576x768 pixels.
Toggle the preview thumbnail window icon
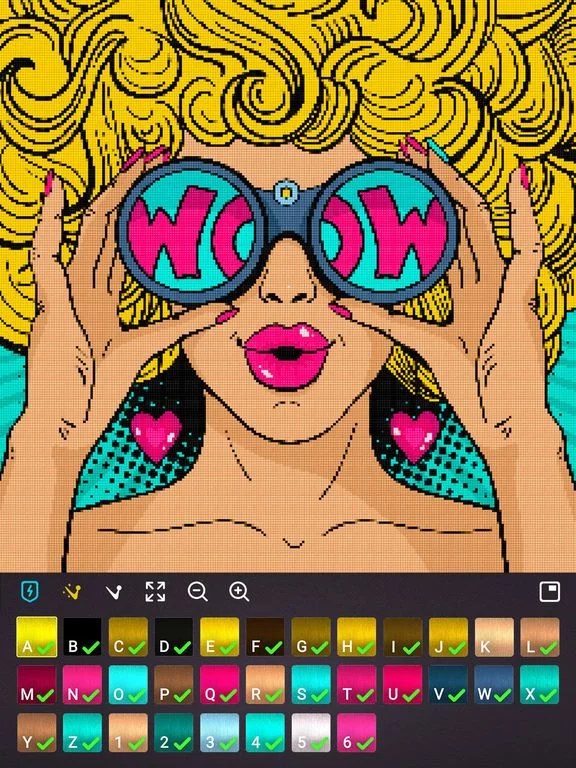pyautogui.click(x=549, y=591)
